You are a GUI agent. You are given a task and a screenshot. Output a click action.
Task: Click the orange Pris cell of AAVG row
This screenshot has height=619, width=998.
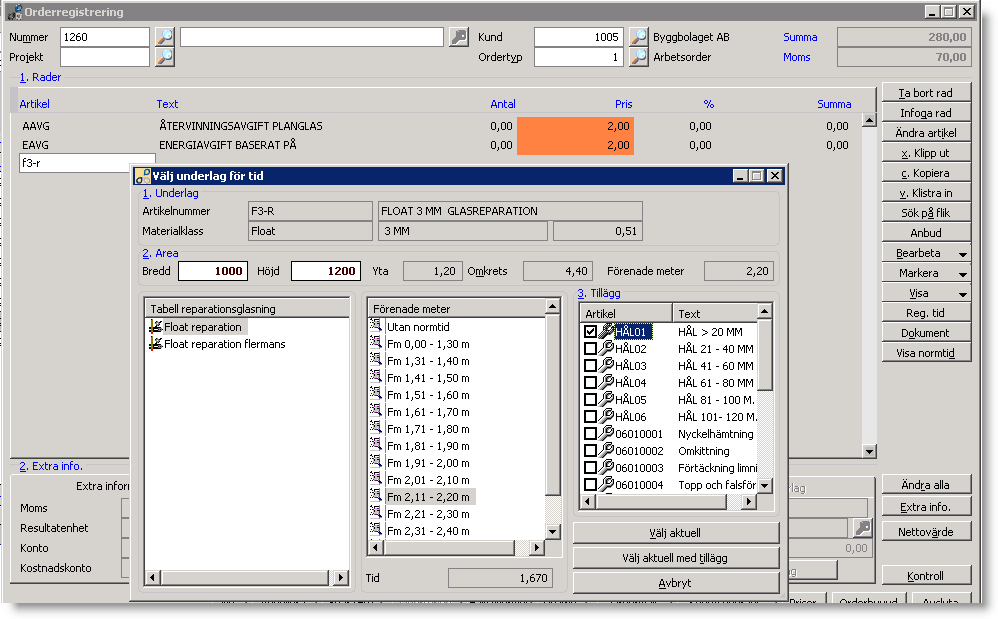[x=575, y=126]
